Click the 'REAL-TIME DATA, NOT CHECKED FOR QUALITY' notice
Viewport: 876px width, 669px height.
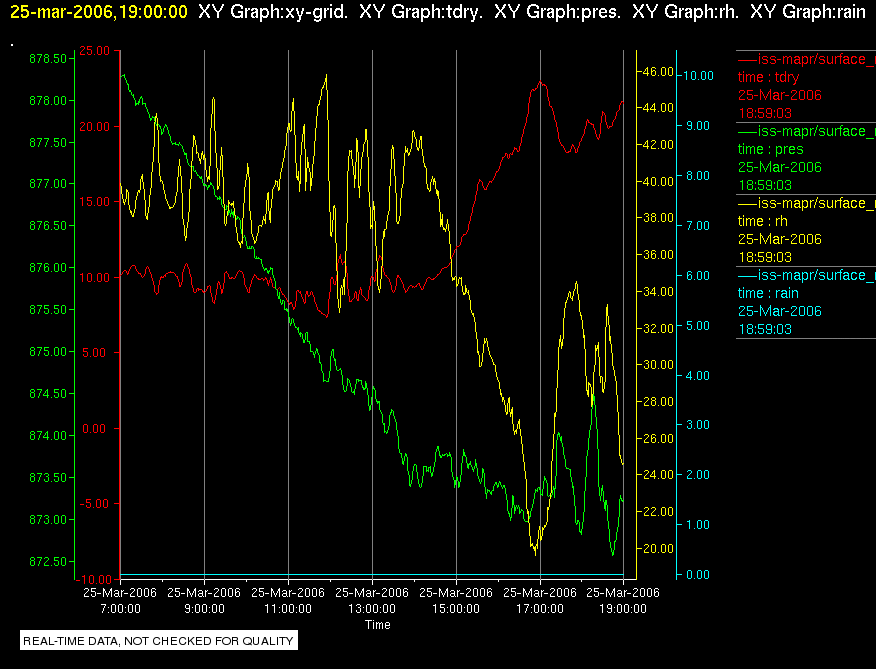[159, 640]
